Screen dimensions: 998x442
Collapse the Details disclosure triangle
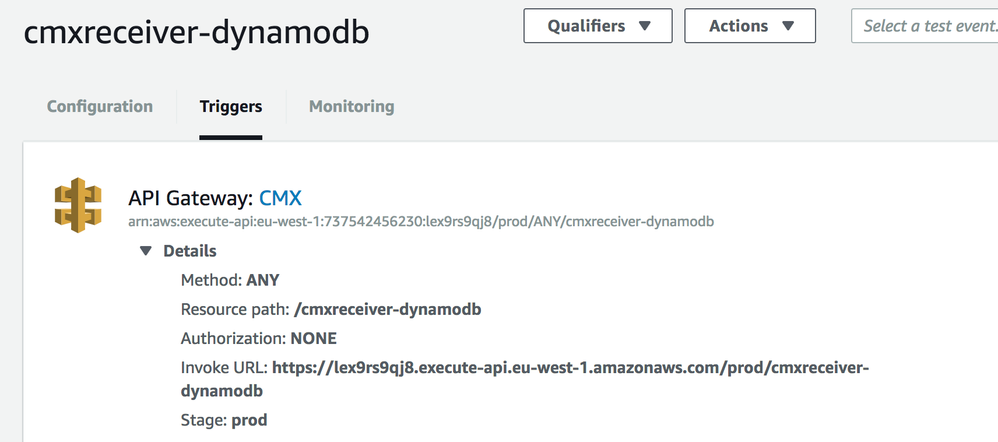[146, 251]
